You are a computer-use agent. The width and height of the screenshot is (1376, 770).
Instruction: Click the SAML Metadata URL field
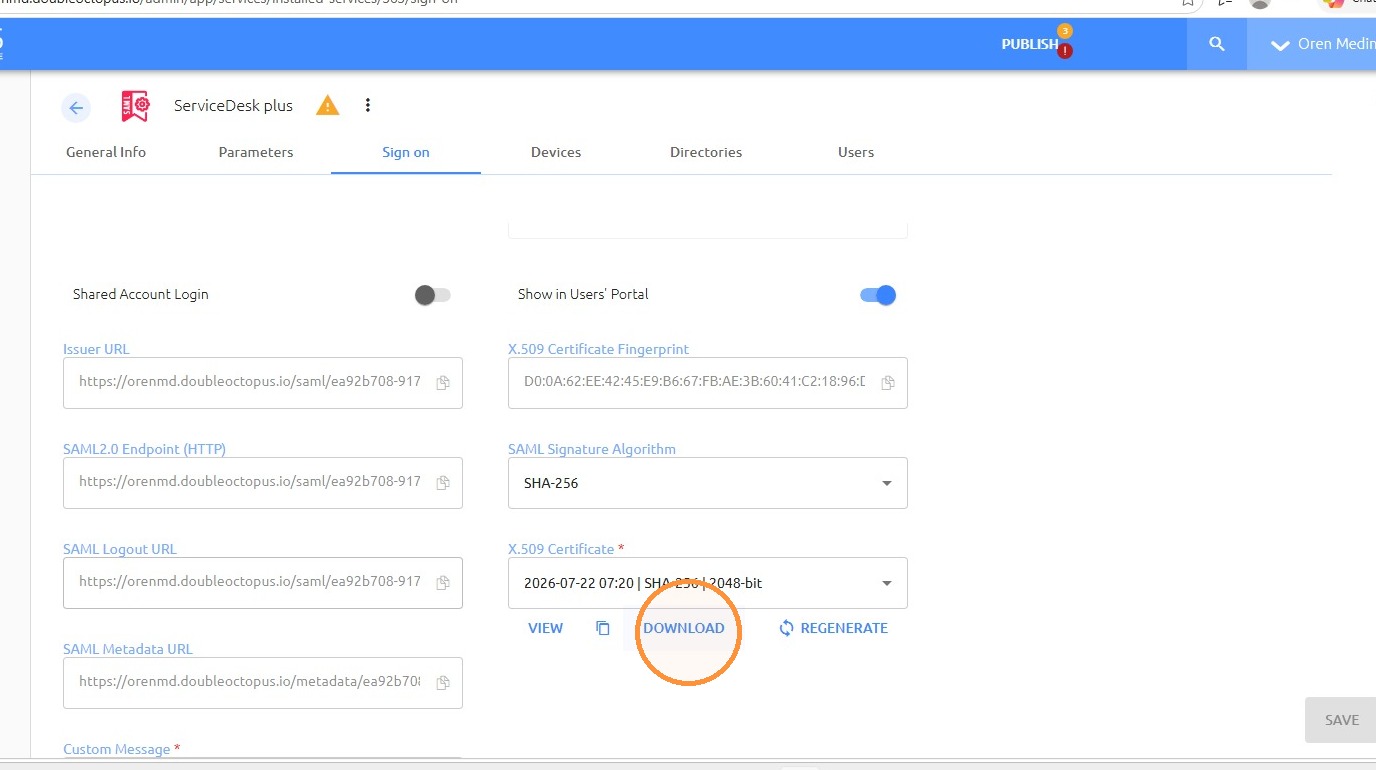click(263, 683)
